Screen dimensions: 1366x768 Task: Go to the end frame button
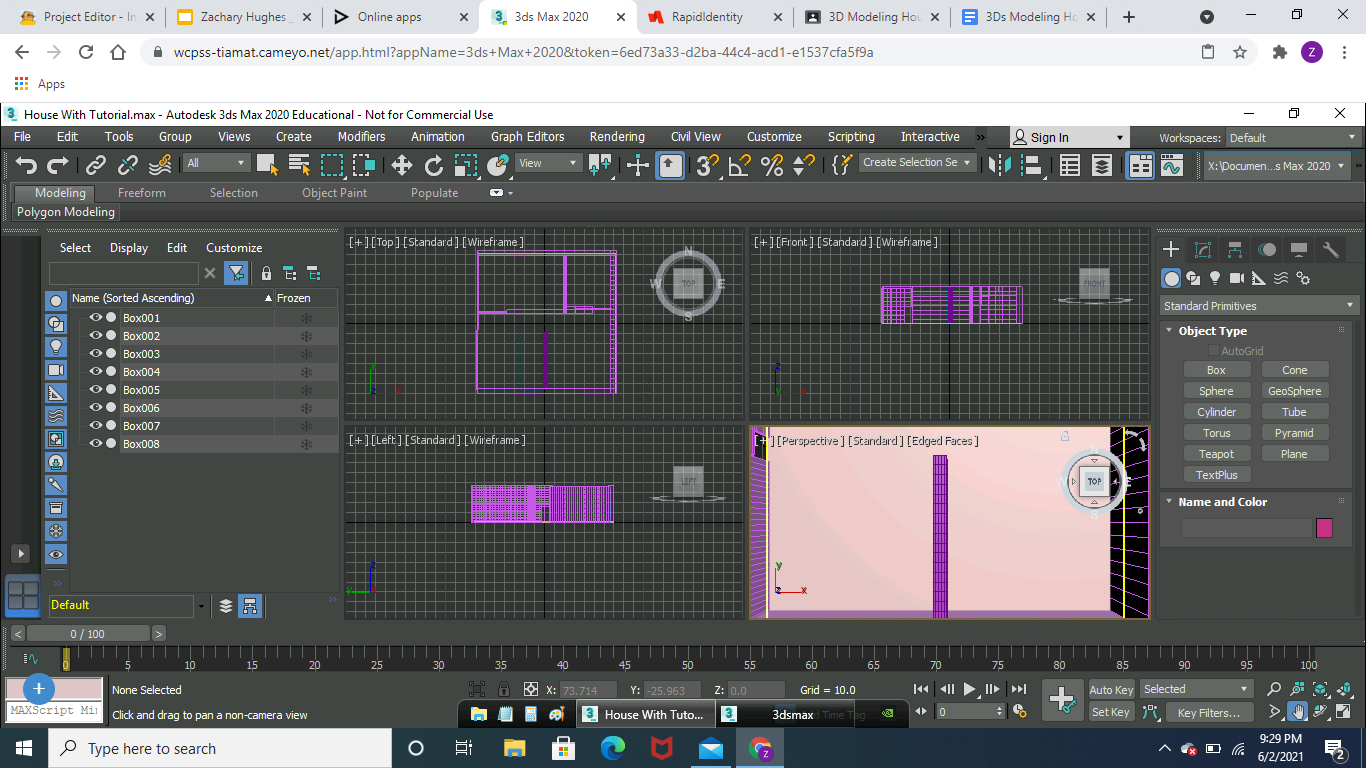tap(1018, 689)
